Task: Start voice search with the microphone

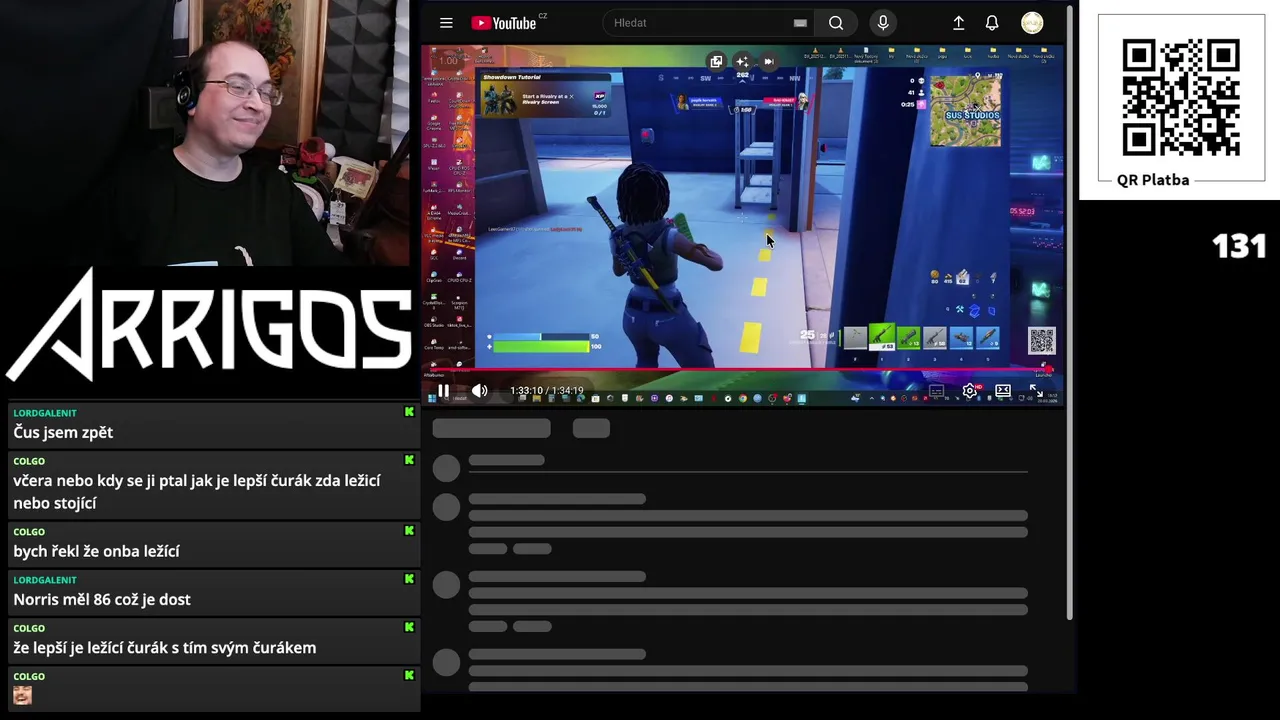Action: click(x=882, y=23)
